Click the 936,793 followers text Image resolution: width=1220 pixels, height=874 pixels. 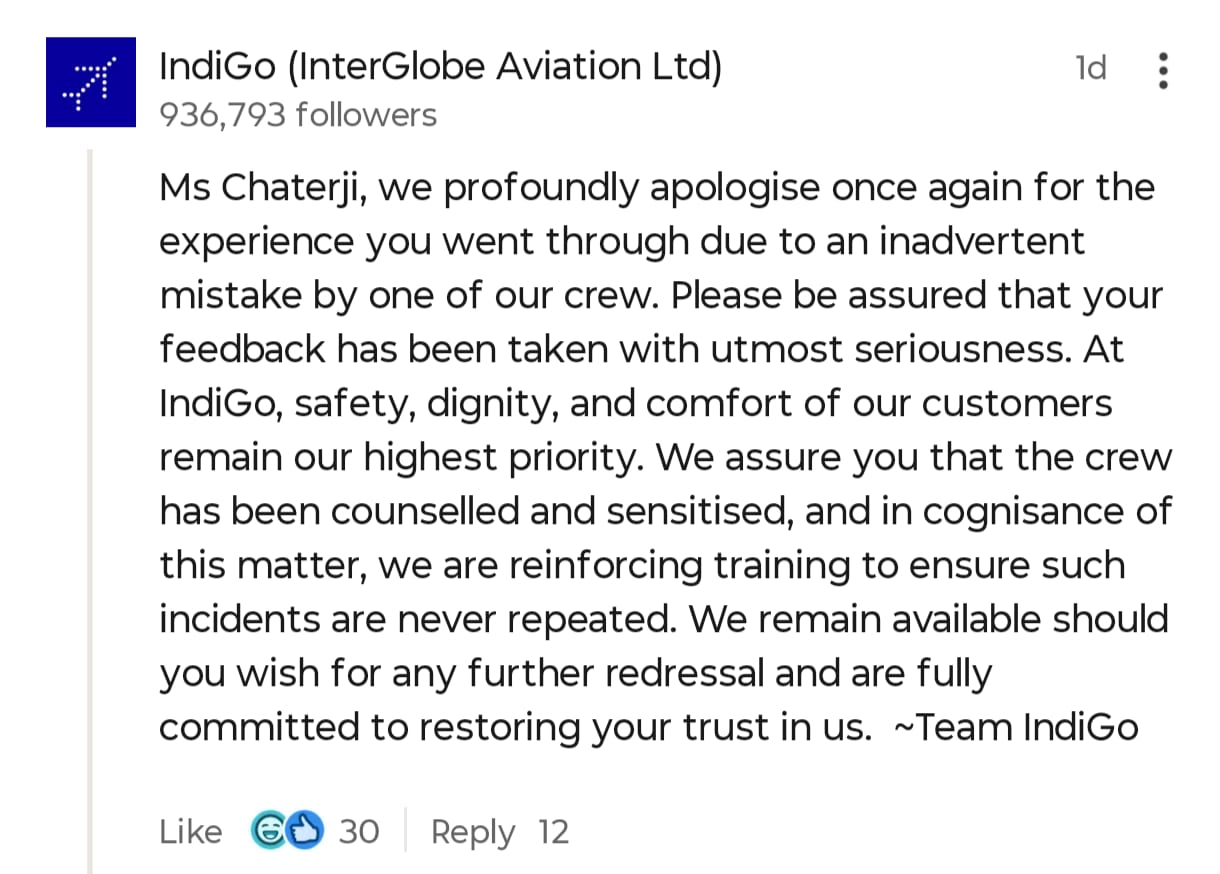[x=298, y=115]
